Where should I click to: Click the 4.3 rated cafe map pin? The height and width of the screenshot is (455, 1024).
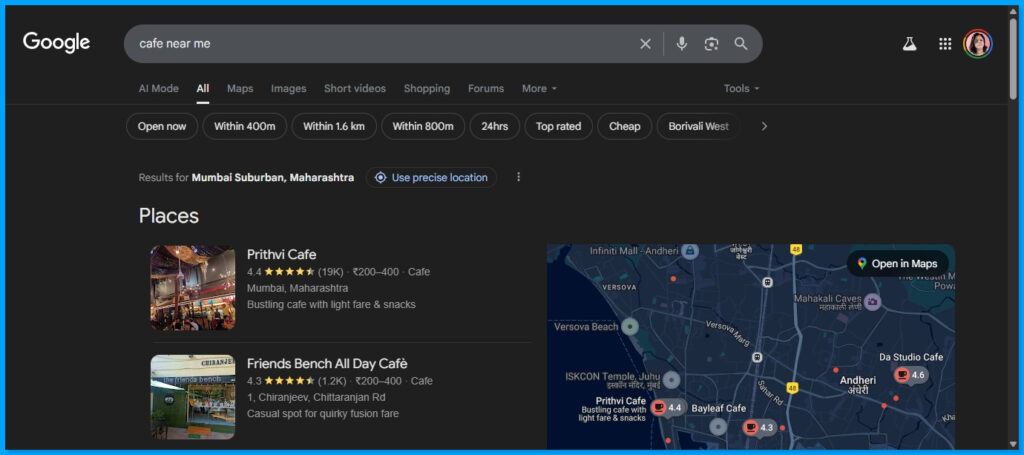tap(760, 428)
